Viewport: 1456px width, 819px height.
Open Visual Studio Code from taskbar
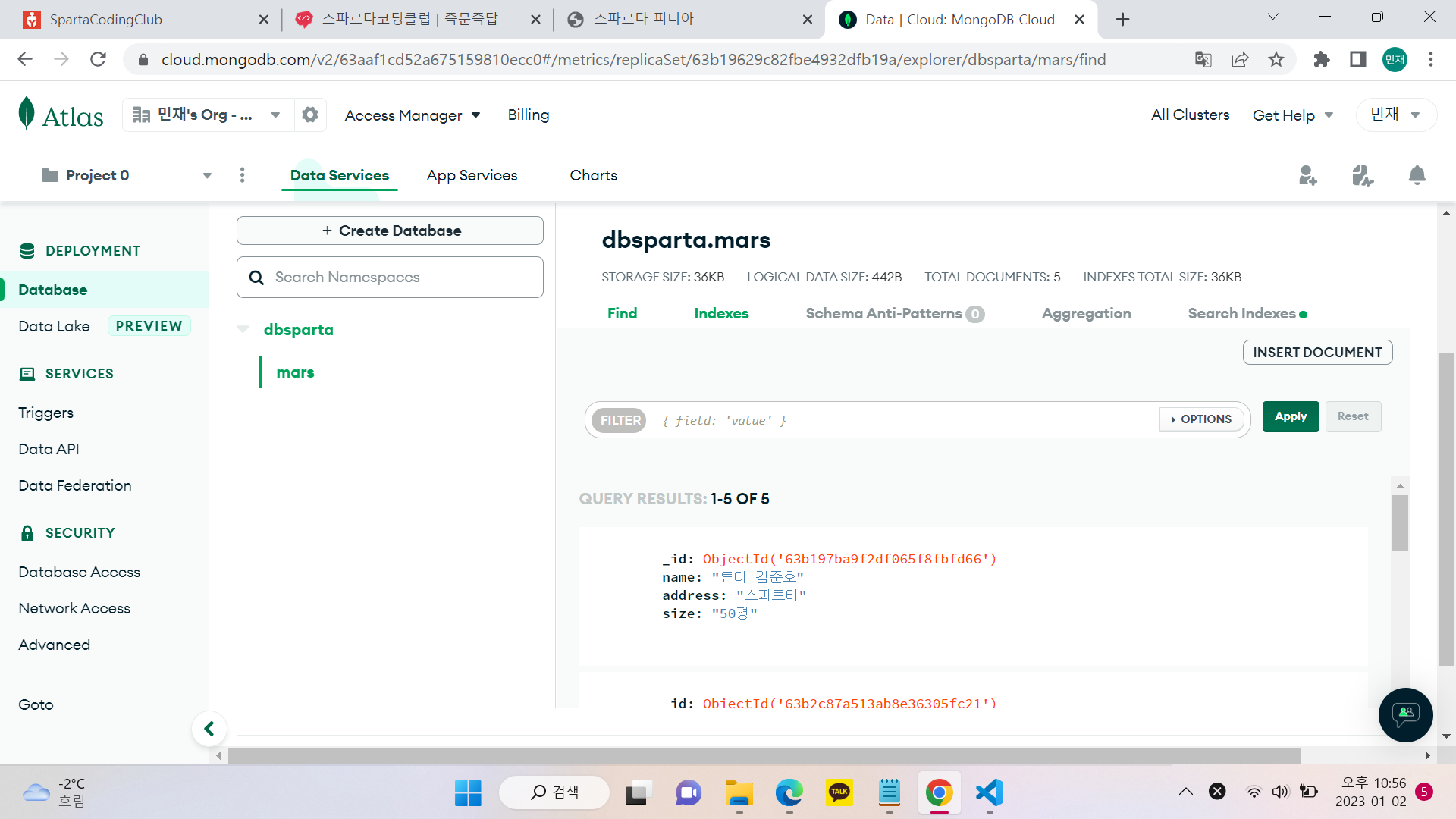tap(990, 792)
